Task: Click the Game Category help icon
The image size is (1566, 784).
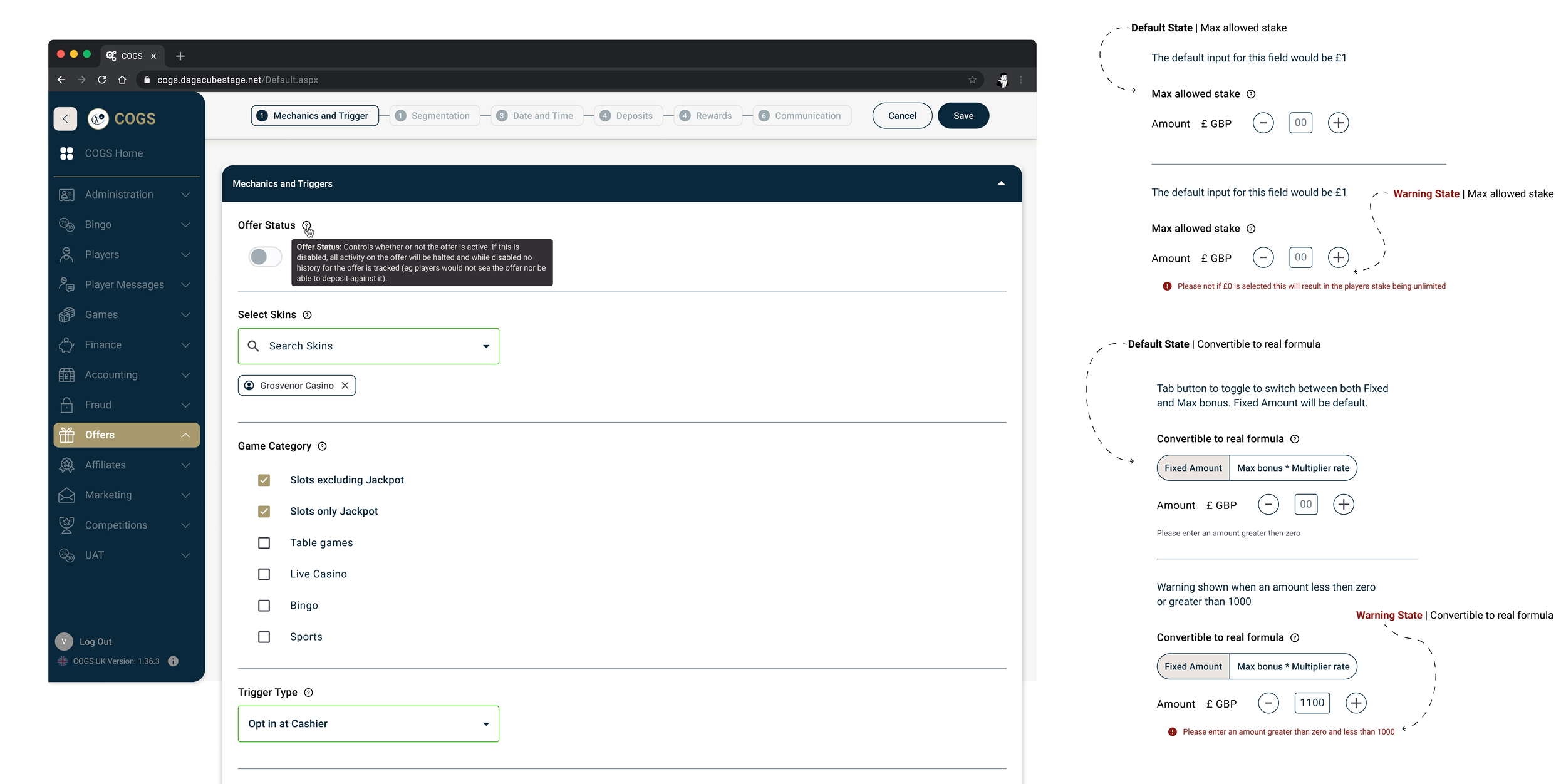Action: (x=322, y=446)
